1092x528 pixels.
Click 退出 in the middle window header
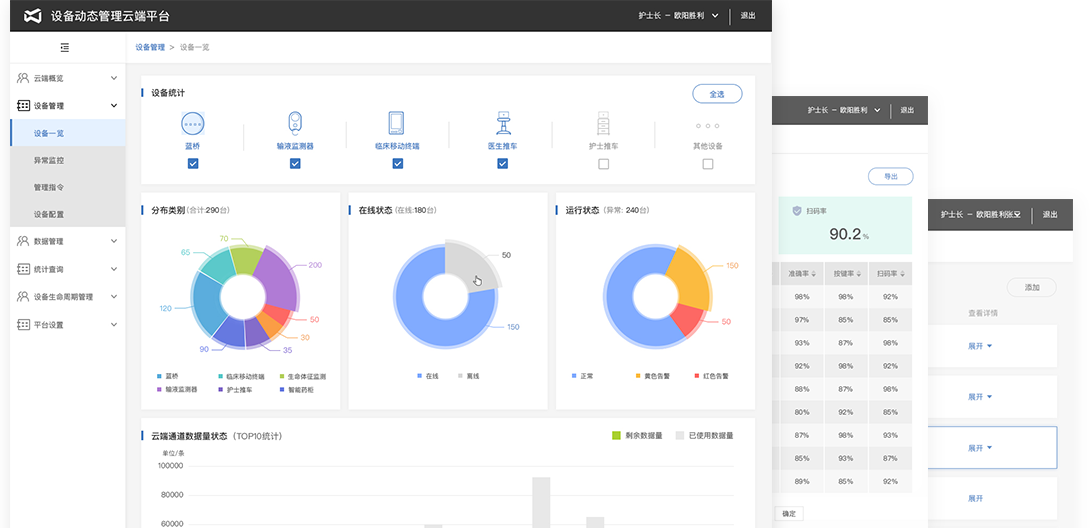point(907,110)
